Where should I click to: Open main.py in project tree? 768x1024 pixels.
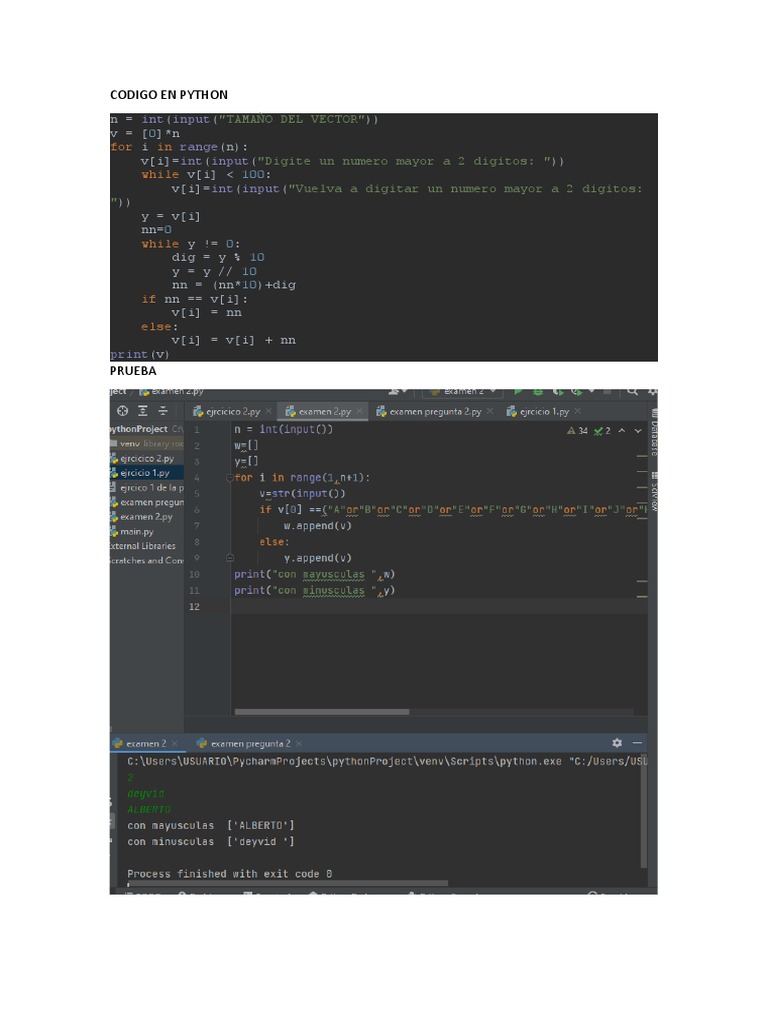pos(136,532)
